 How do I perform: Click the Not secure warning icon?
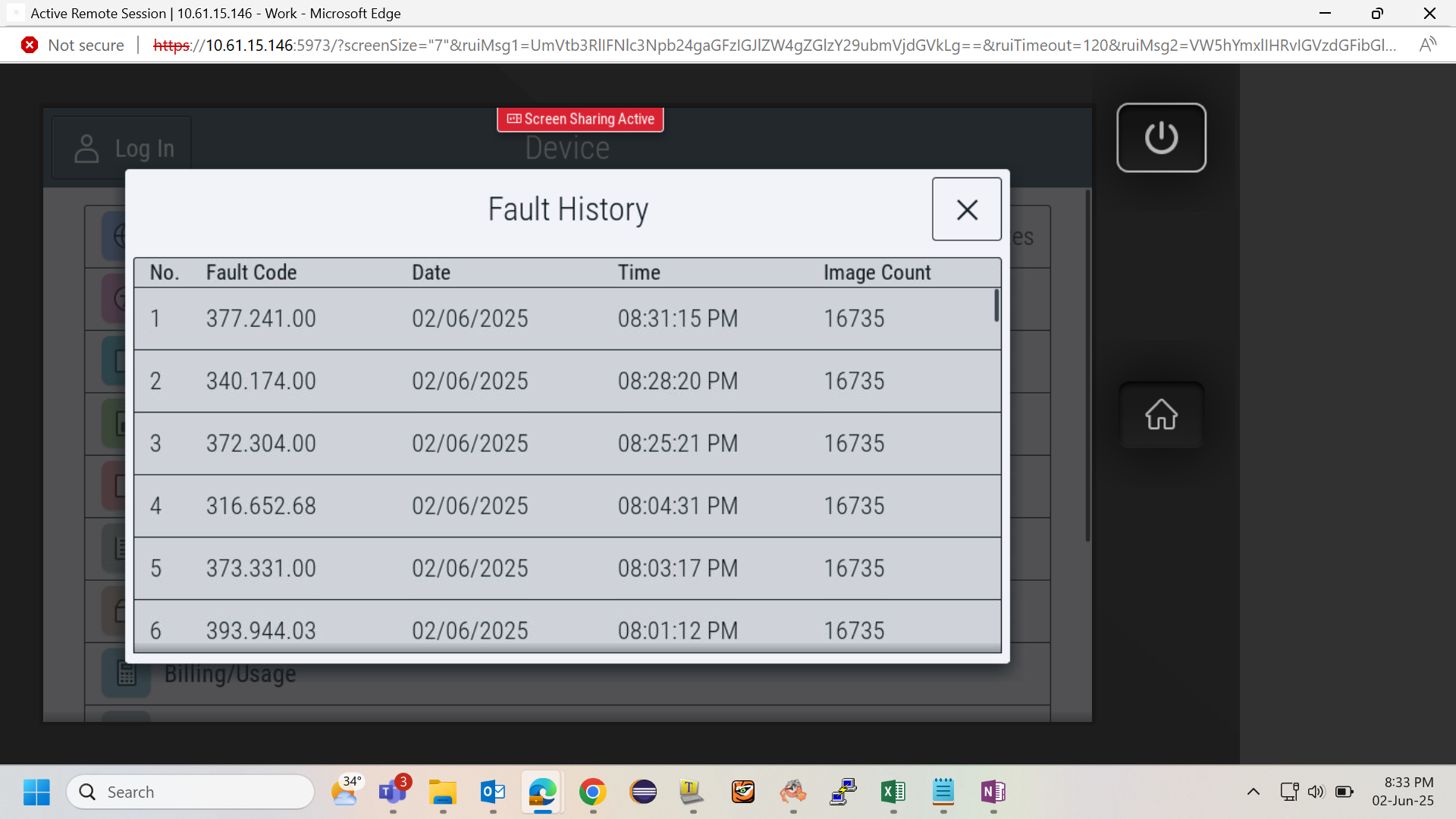[30, 45]
